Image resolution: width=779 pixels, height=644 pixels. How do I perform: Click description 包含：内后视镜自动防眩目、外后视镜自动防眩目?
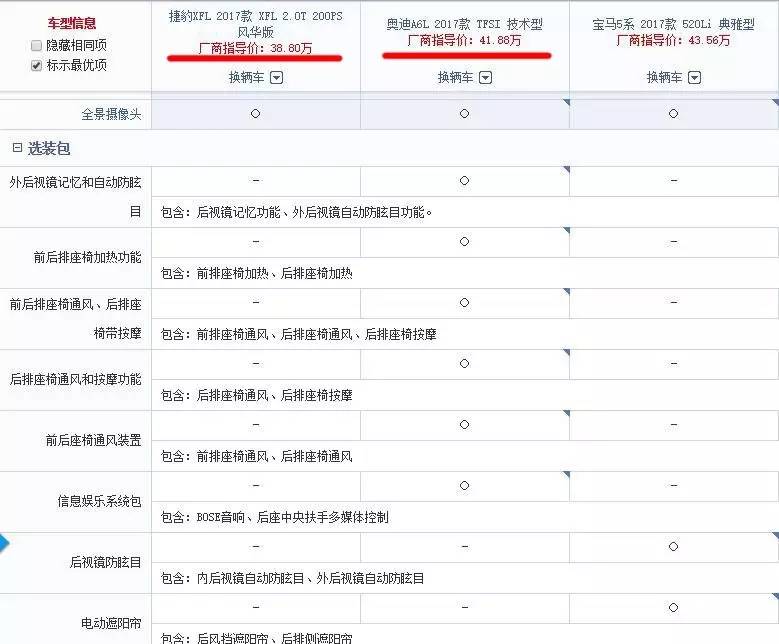click(x=293, y=578)
